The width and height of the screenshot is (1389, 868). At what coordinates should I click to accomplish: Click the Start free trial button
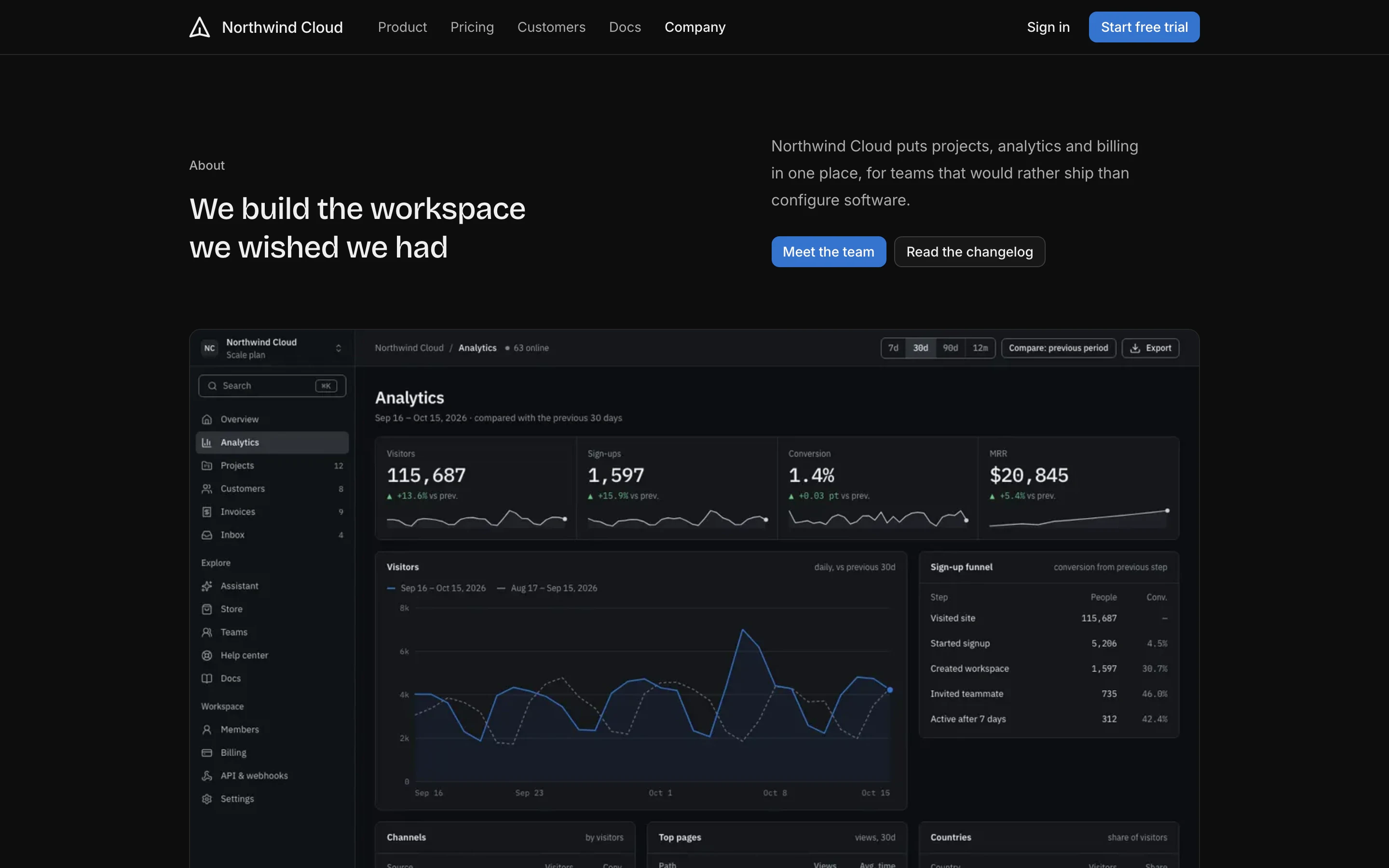(1144, 27)
